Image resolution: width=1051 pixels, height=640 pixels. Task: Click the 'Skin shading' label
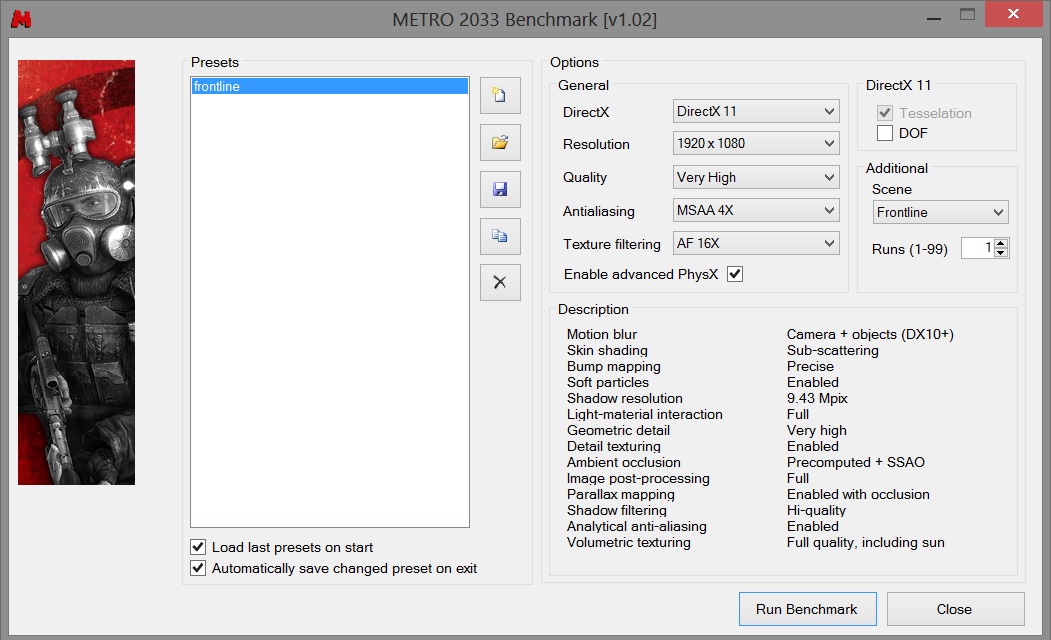607,350
